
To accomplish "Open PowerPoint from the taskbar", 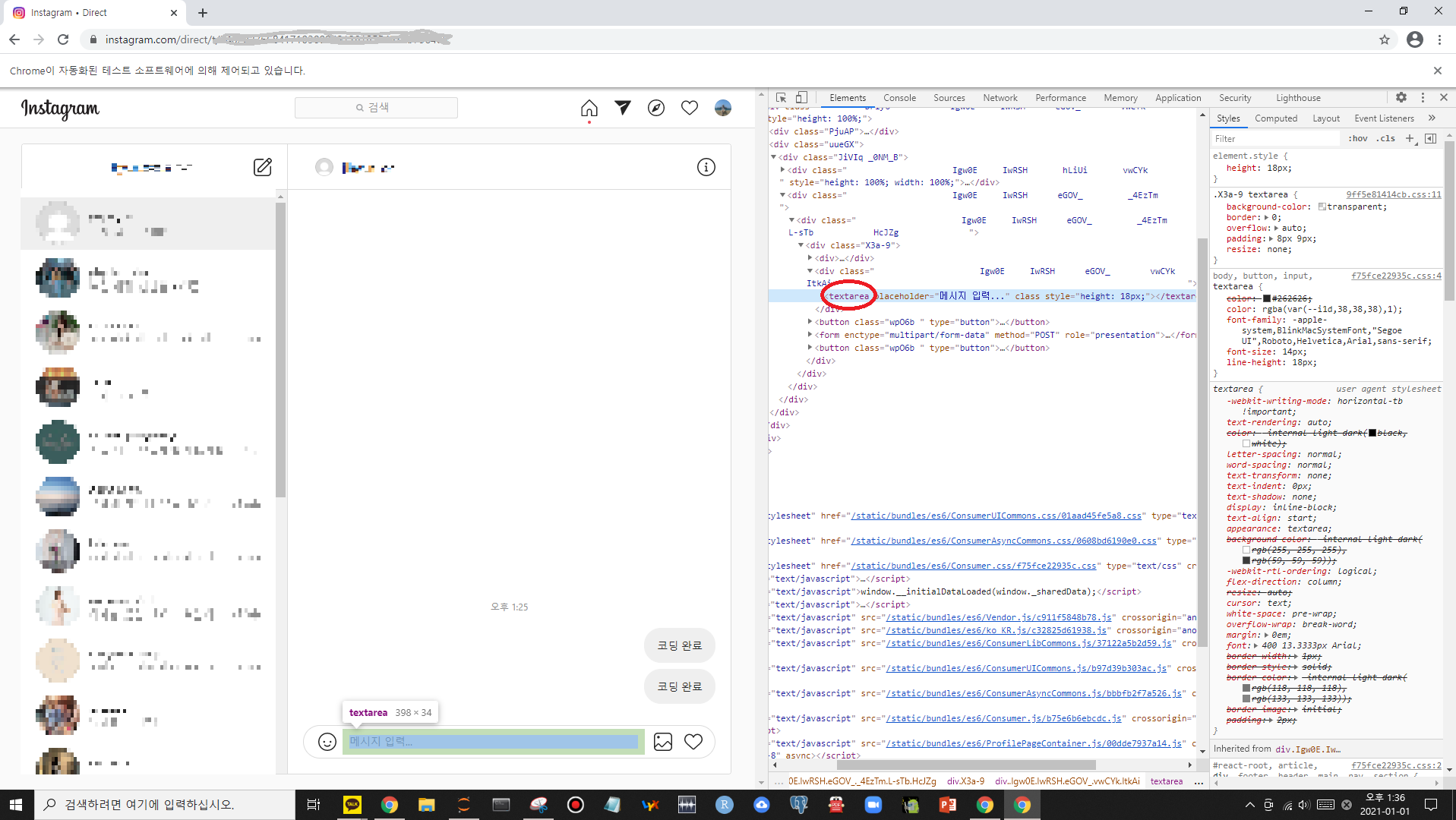I will (948, 805).
